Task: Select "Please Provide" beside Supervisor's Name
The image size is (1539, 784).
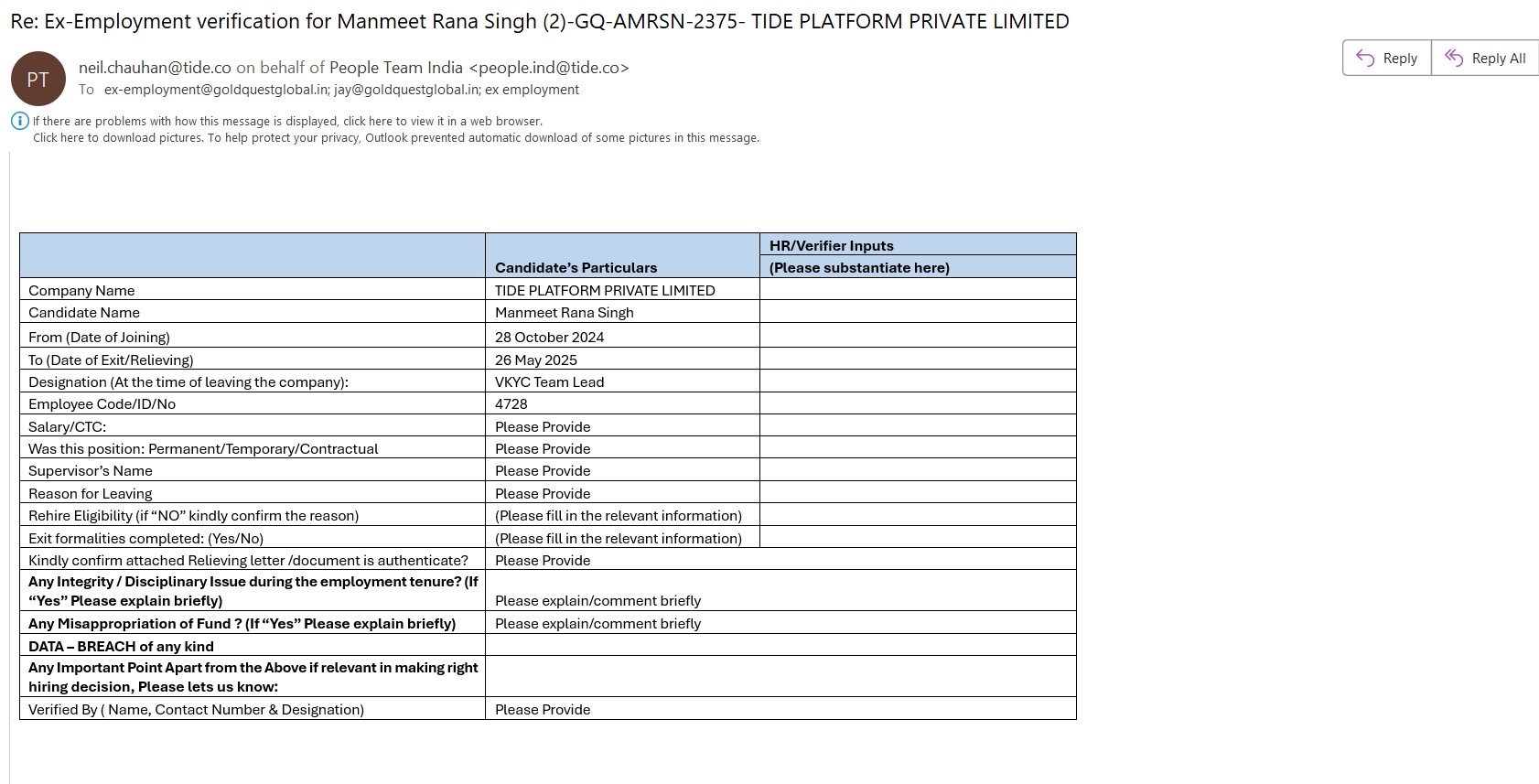Action: coord(543,471)
